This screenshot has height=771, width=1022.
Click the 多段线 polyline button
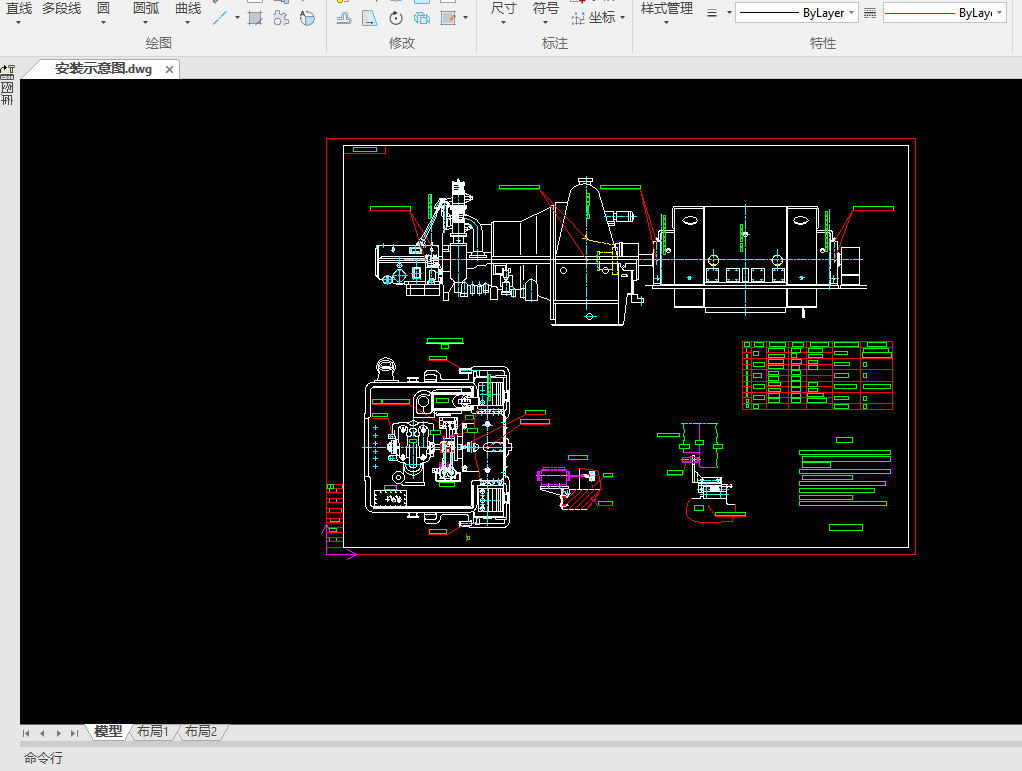[61, 9]
